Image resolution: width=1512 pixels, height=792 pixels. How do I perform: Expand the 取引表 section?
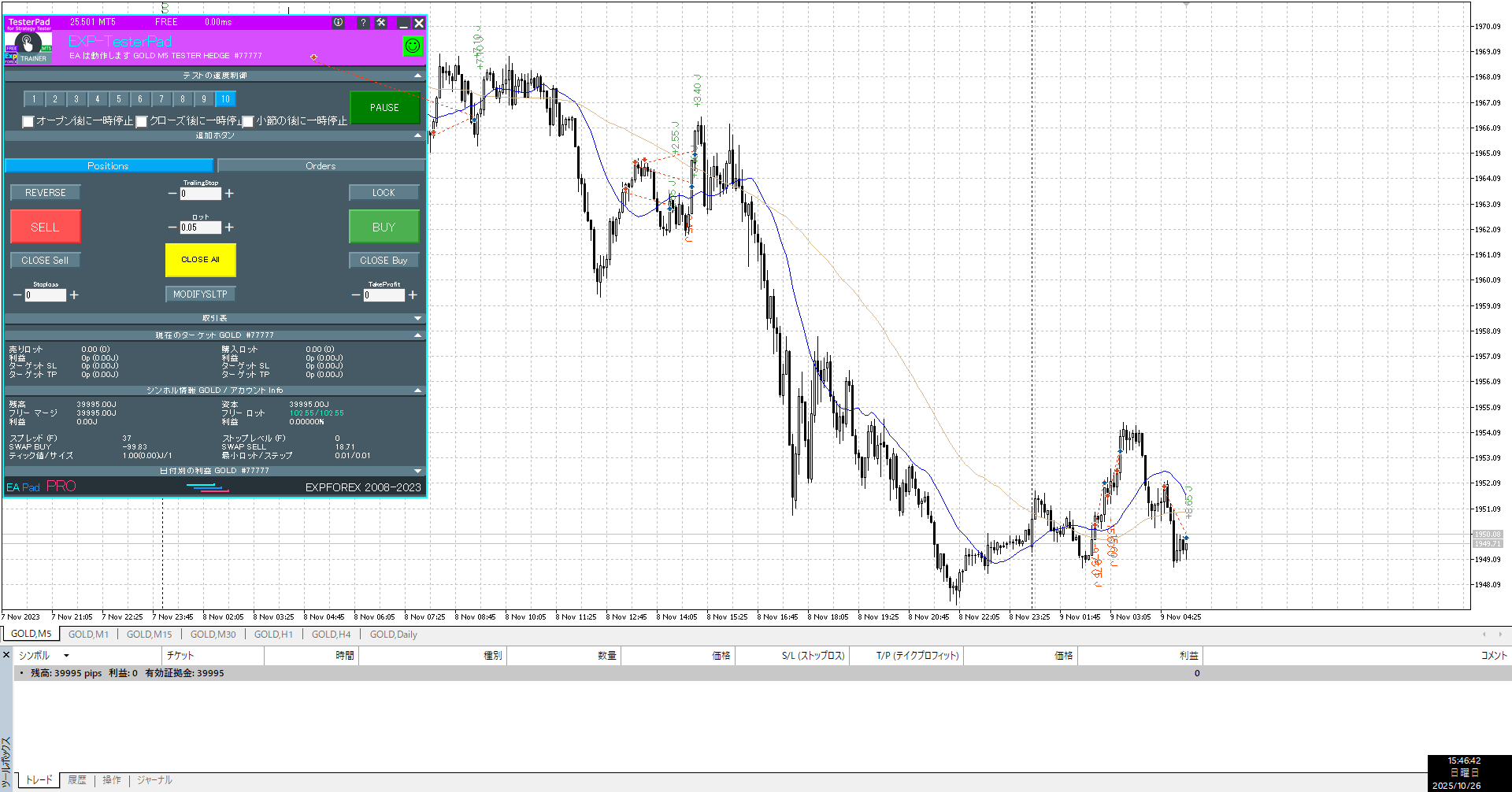(x=417, y=318)
